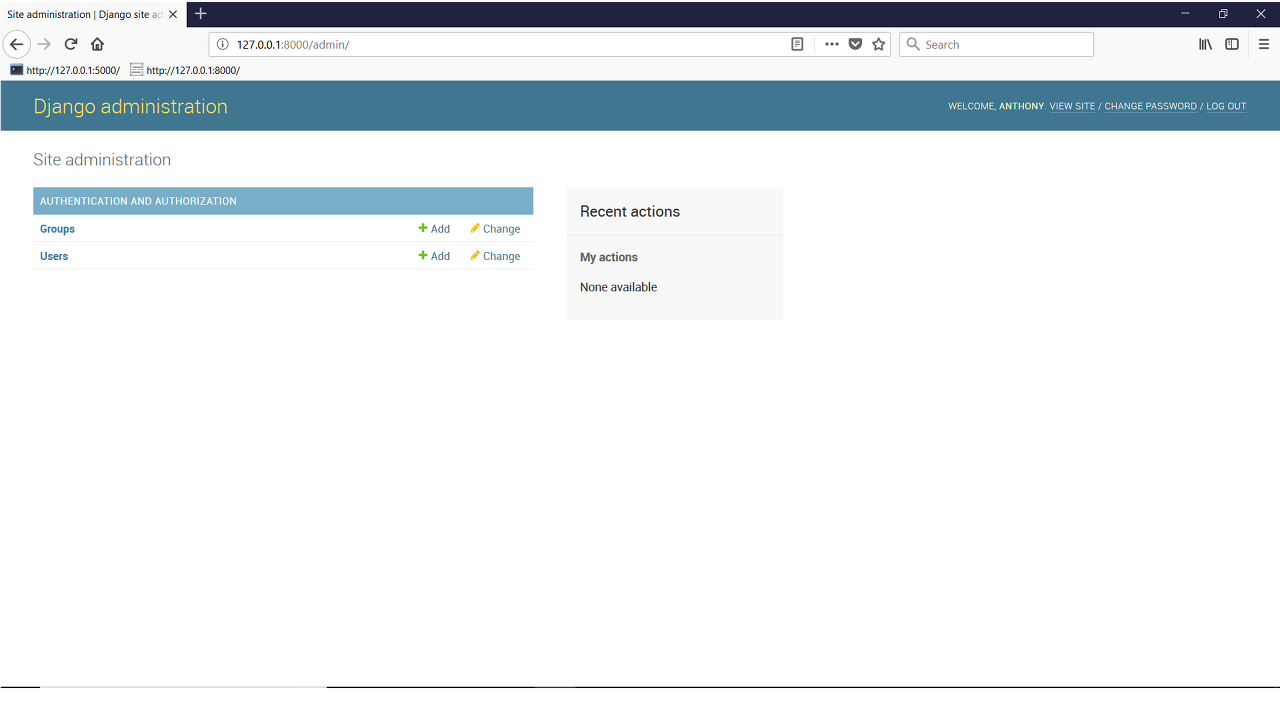The width and height of the screenshot is (1280, 720).
Task: Open the browser home page icon
Action: pos(97,44)
